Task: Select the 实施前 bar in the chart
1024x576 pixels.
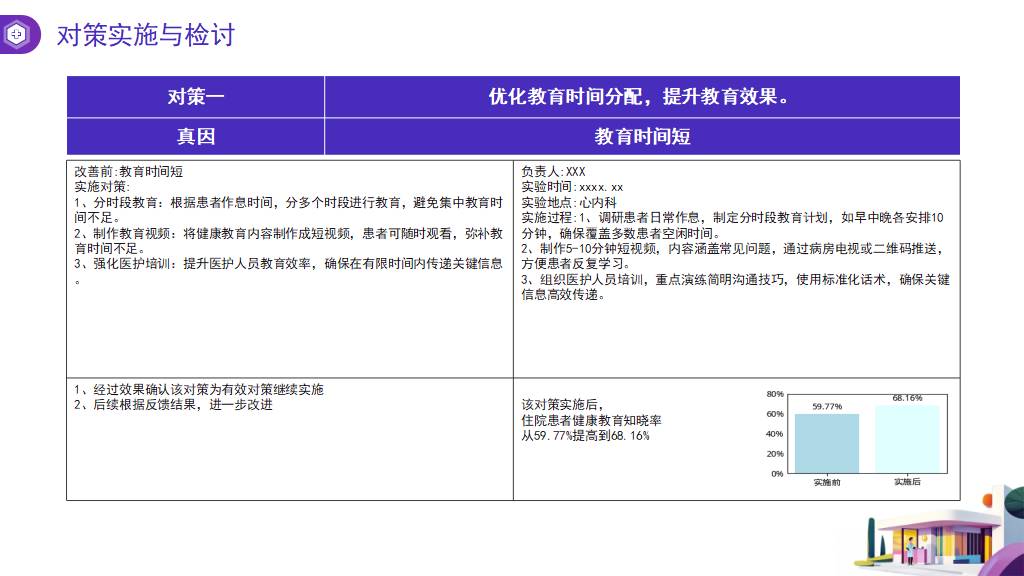Action: (827, 443)
